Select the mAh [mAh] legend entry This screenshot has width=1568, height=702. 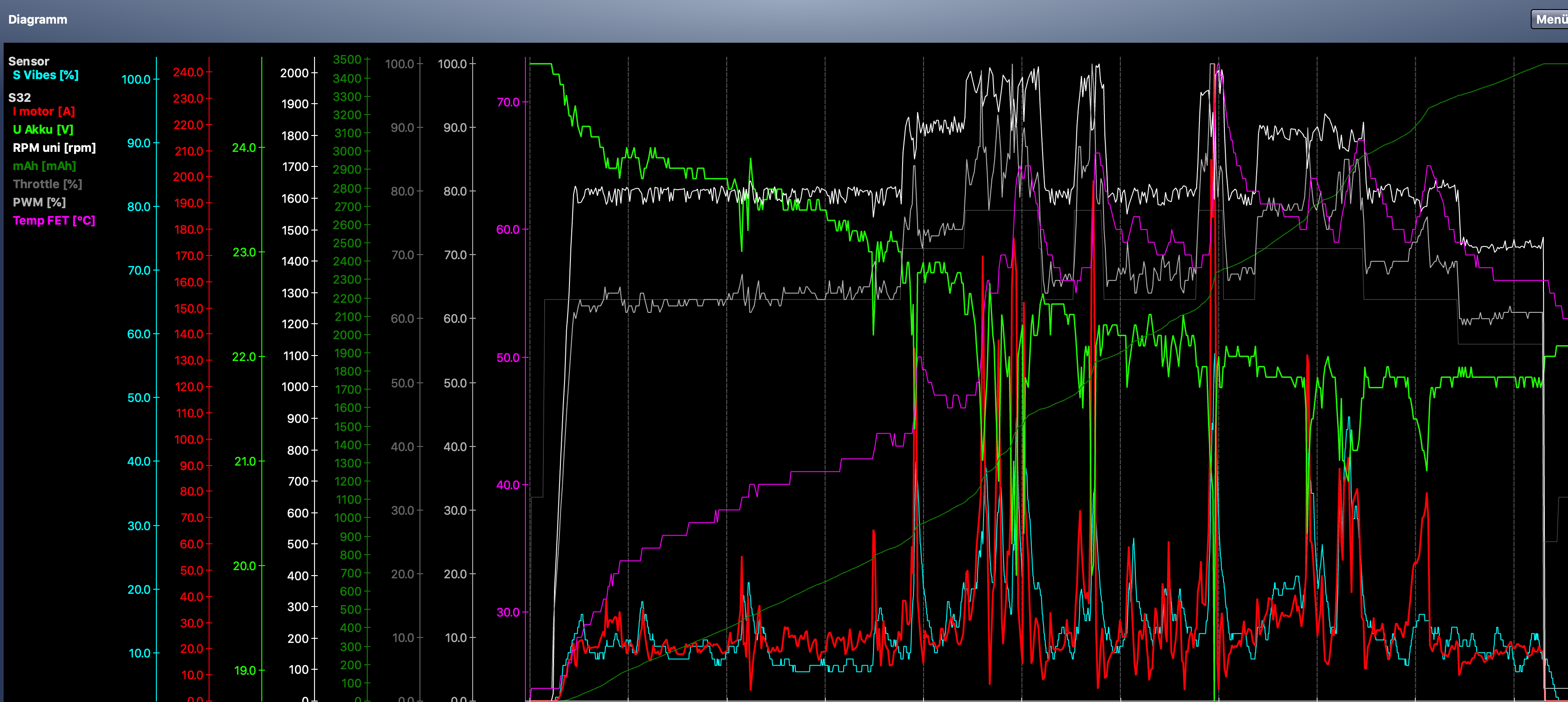point(45,165)
